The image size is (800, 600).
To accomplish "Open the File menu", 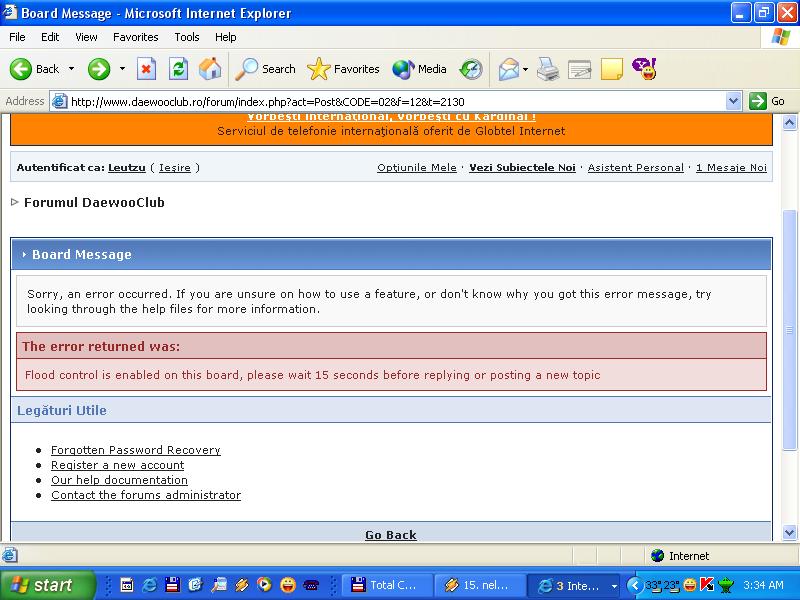I will [17, 37].
